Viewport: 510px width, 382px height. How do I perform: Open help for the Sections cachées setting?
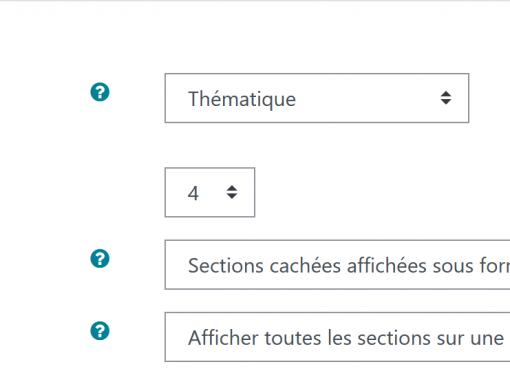pos(100,258)
